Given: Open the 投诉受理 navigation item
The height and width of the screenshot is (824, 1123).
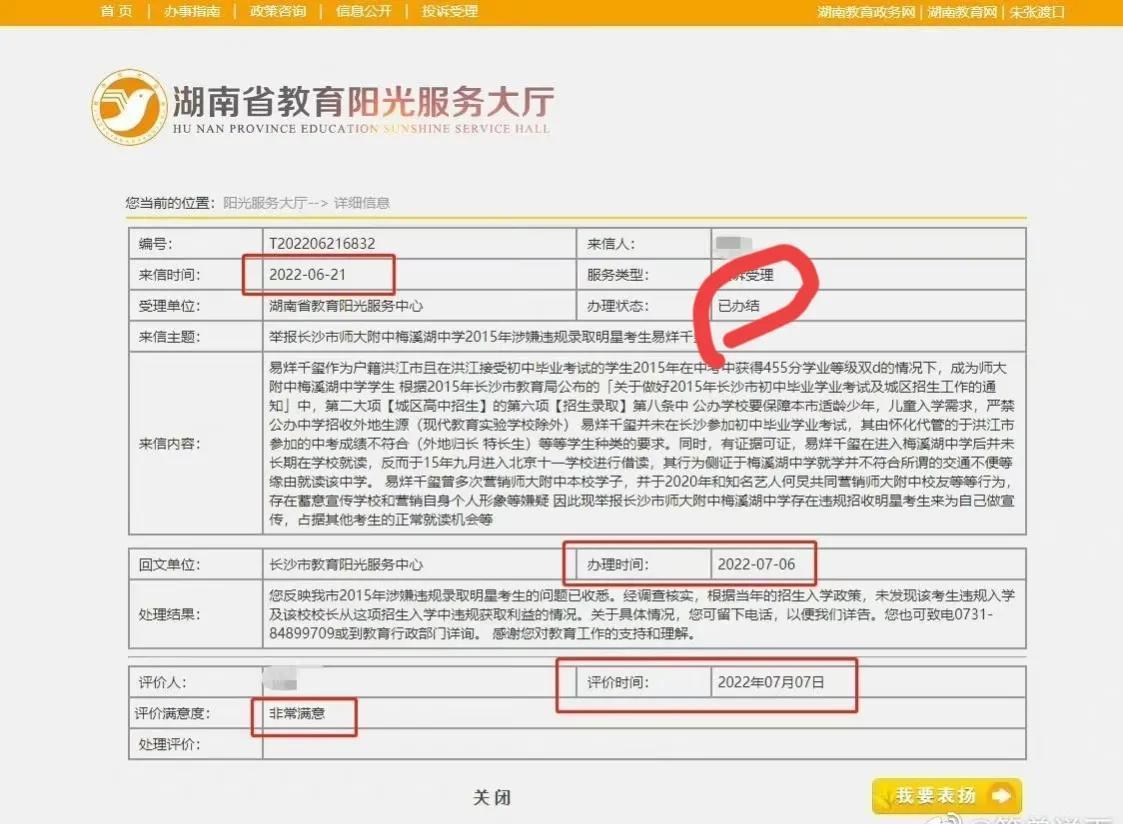Looking at the screenshot, I should [450, 11].
